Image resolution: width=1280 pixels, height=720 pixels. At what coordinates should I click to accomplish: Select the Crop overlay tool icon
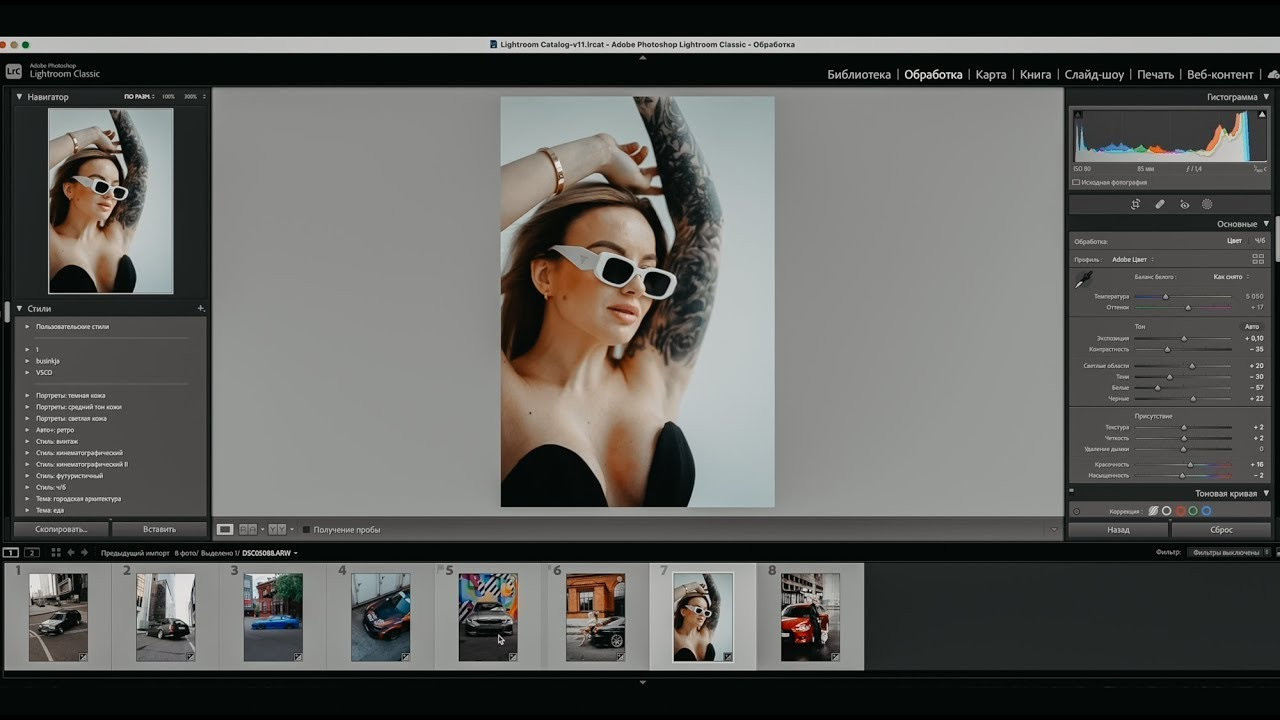pyautogui.click(x=1136, y=204)
